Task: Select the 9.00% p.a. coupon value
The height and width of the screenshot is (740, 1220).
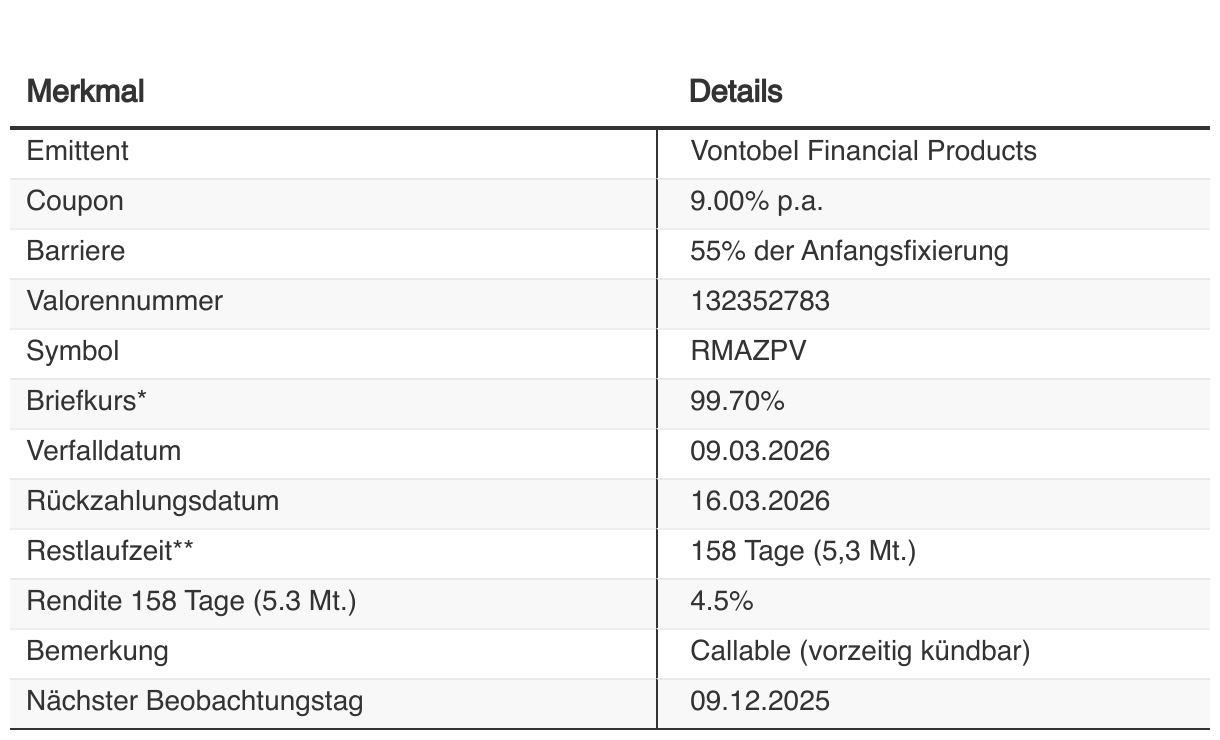Action: coord(756,201)
